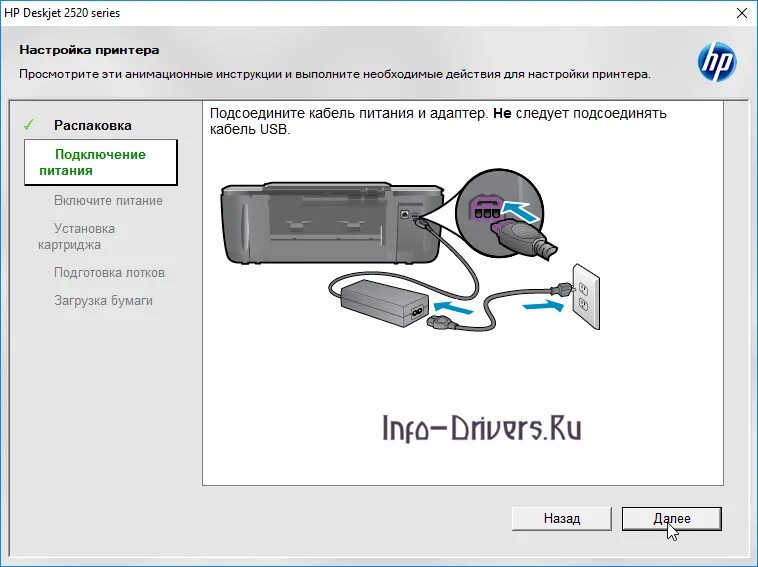Click the Далее button

[x=671, y=519]
